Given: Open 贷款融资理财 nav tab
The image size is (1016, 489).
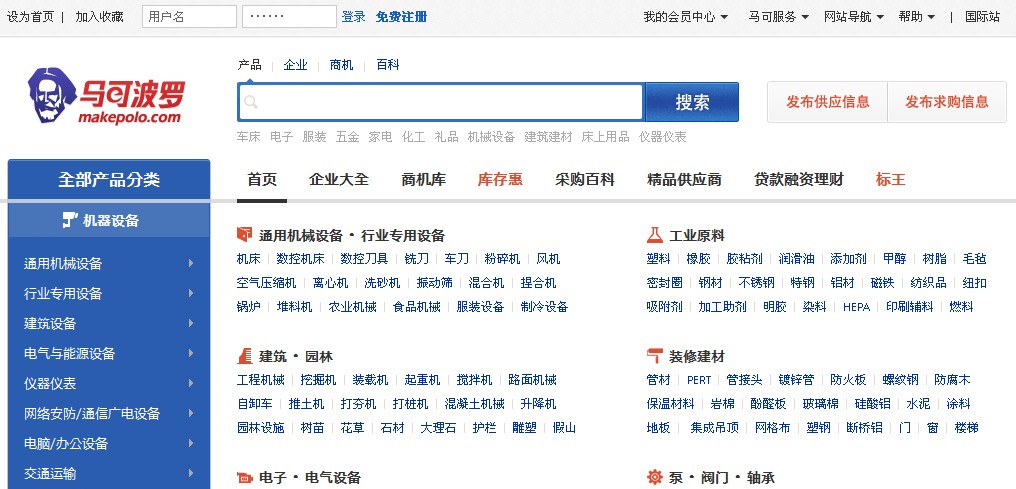Looking at the screenshot, I should (x=799, y=179).
